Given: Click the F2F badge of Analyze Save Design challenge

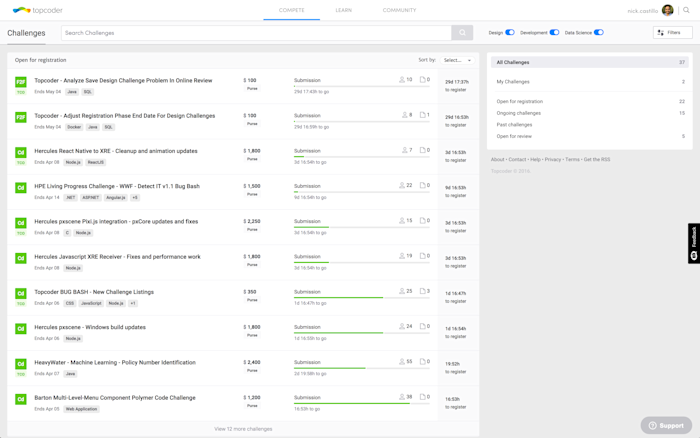Looking at the screenshot, I should tap(21, 82).
